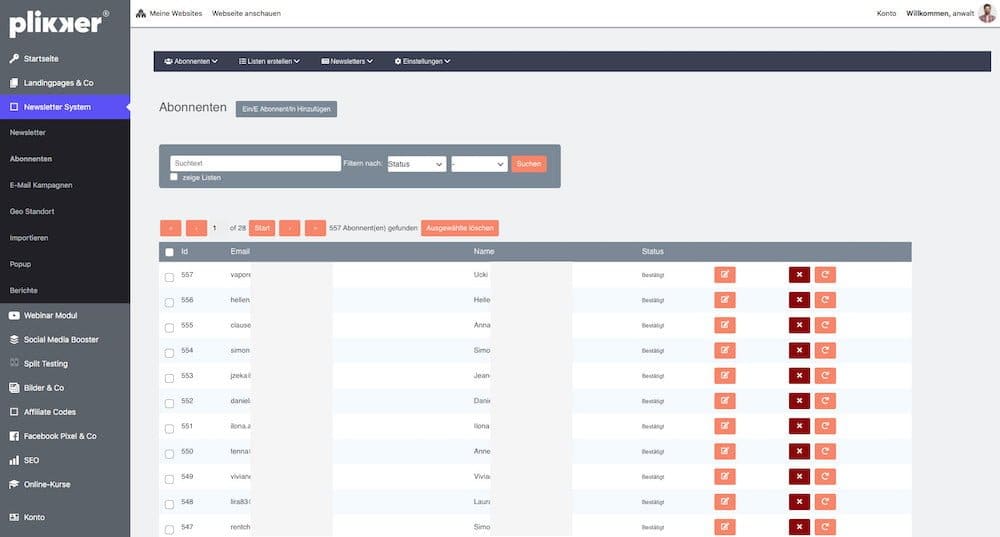
Task: Click the Konto card icon in sidebar
Action: point(14,517)
